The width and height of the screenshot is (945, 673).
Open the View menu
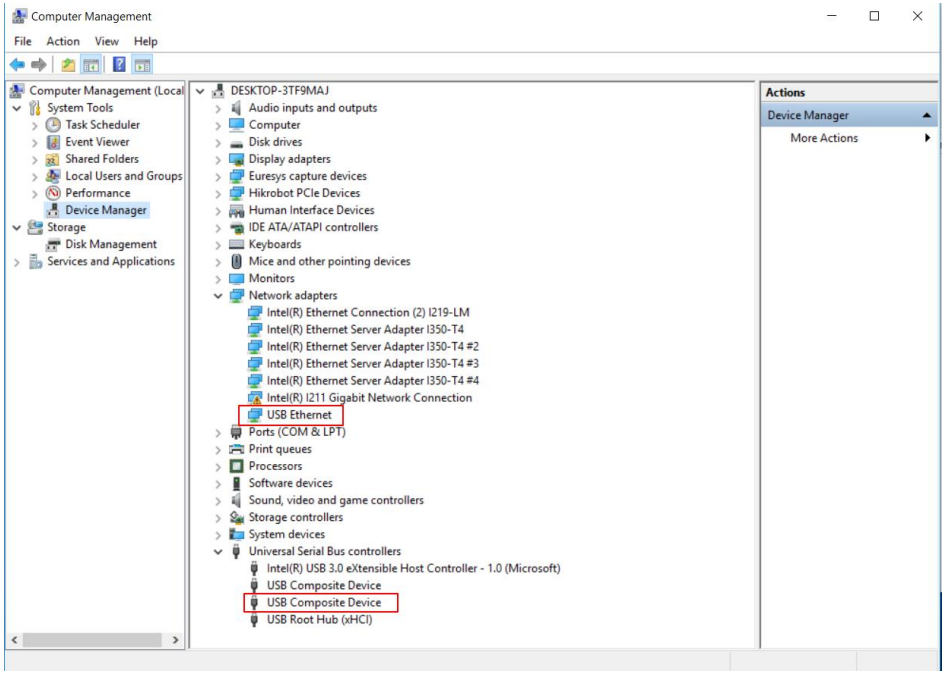tap(107, 41)
